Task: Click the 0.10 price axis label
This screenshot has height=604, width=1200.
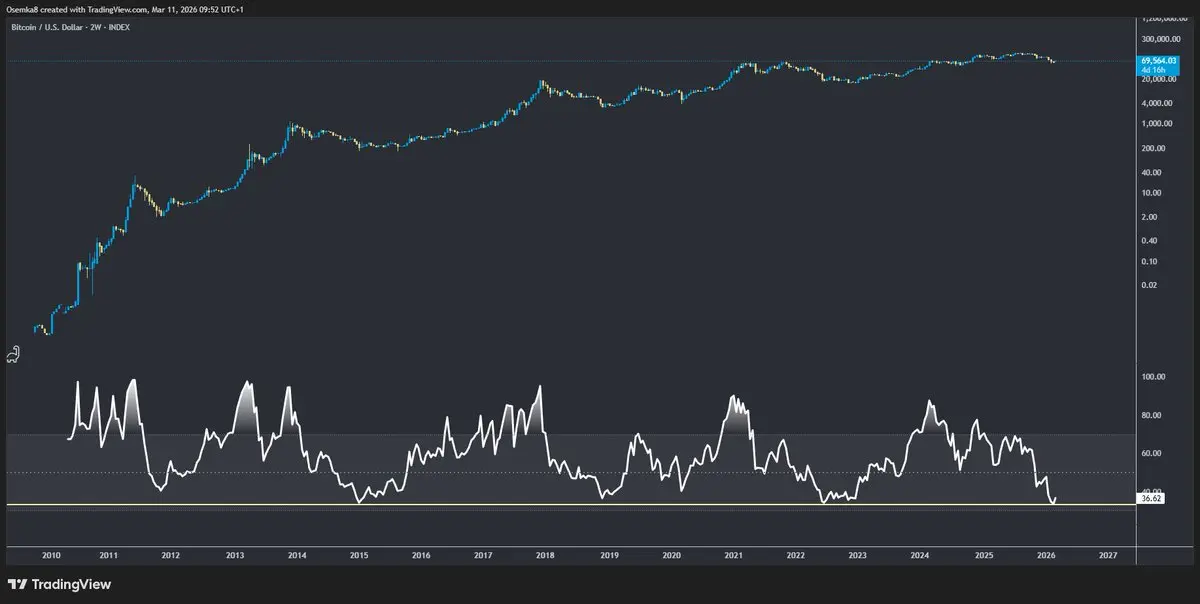Action: point(1148,261)
